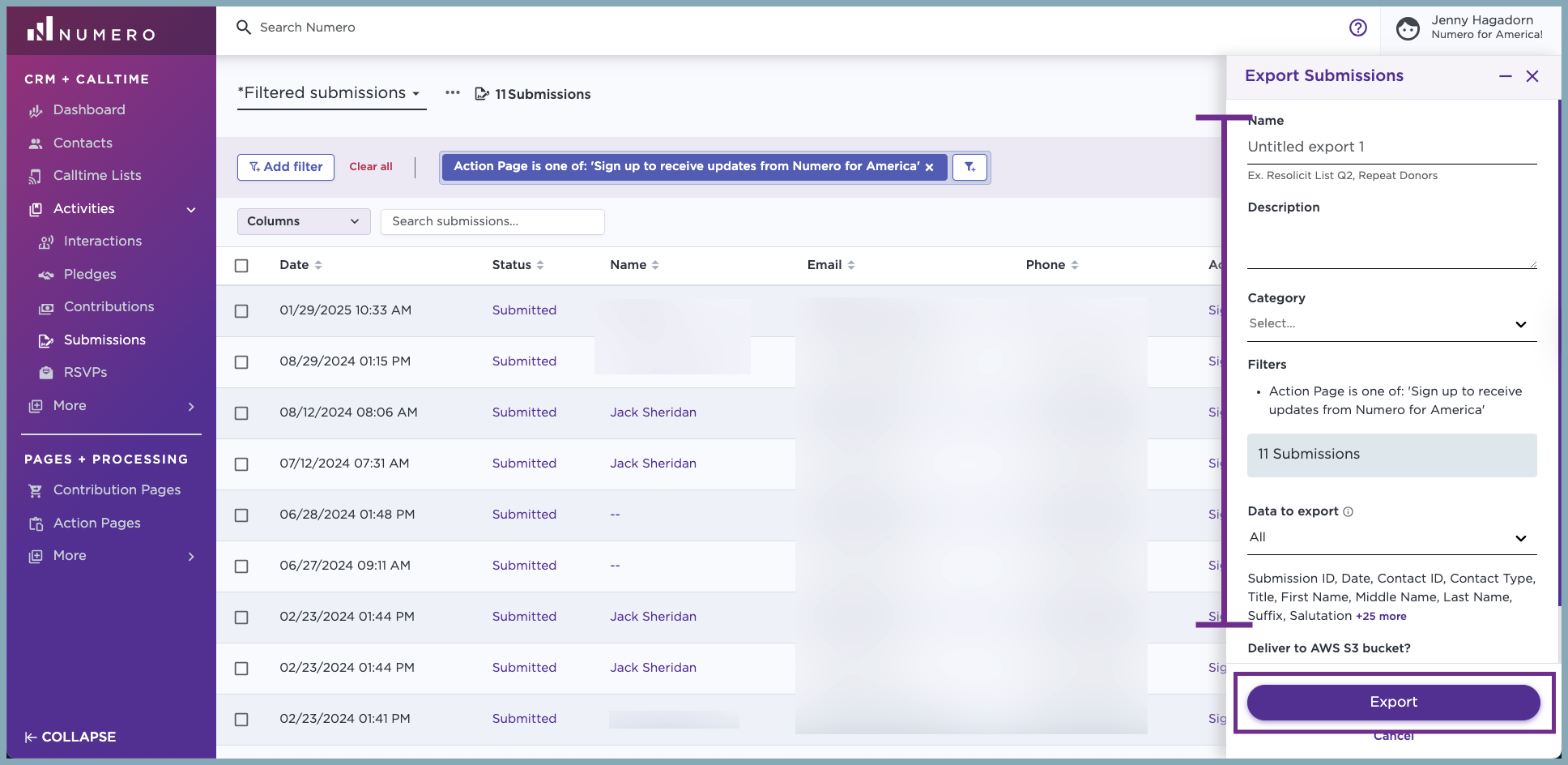
Task: Click the Interactions icon
Action: click(46, 241)
